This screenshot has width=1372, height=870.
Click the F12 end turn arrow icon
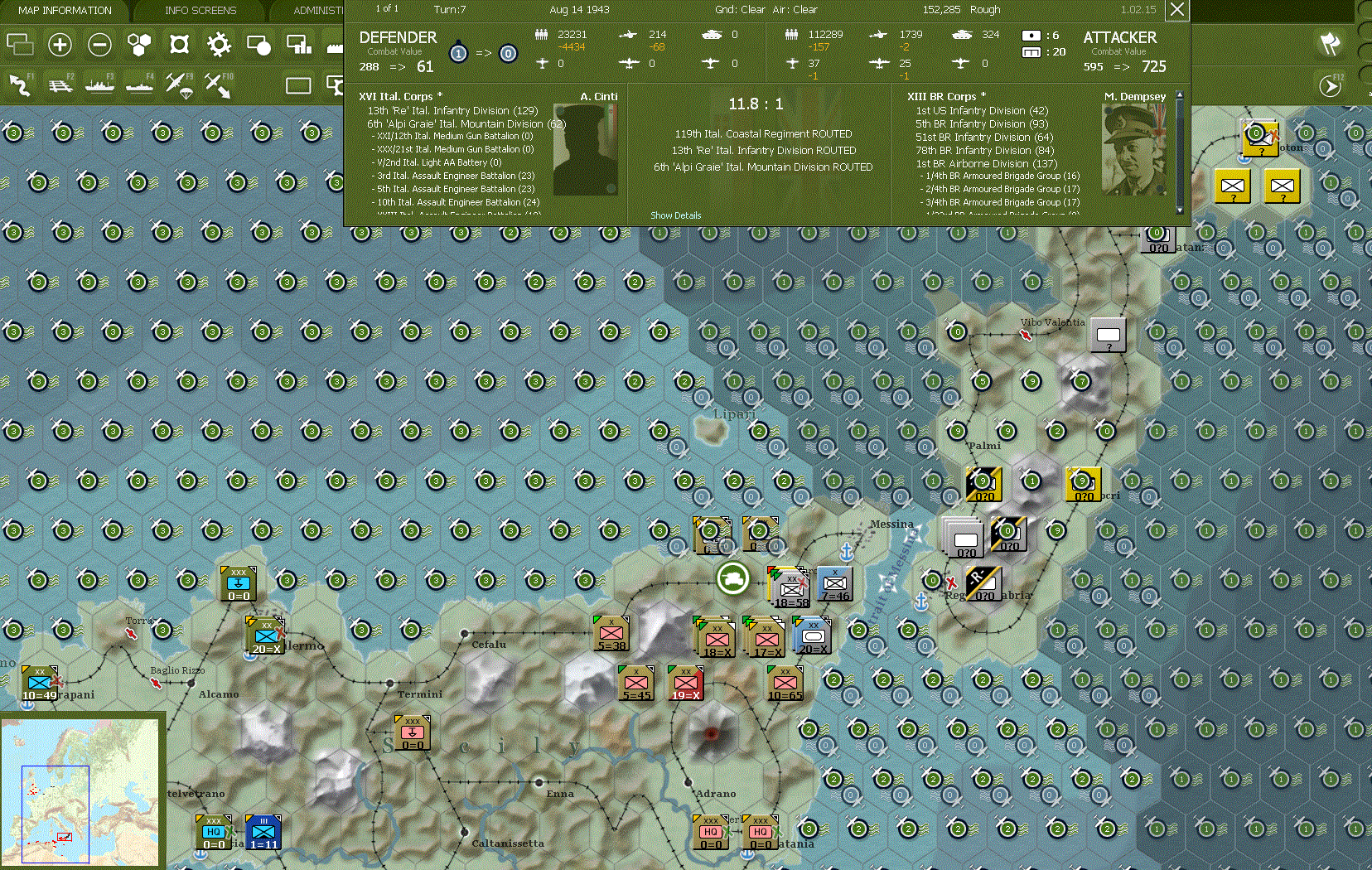(x=1331, y=85)
